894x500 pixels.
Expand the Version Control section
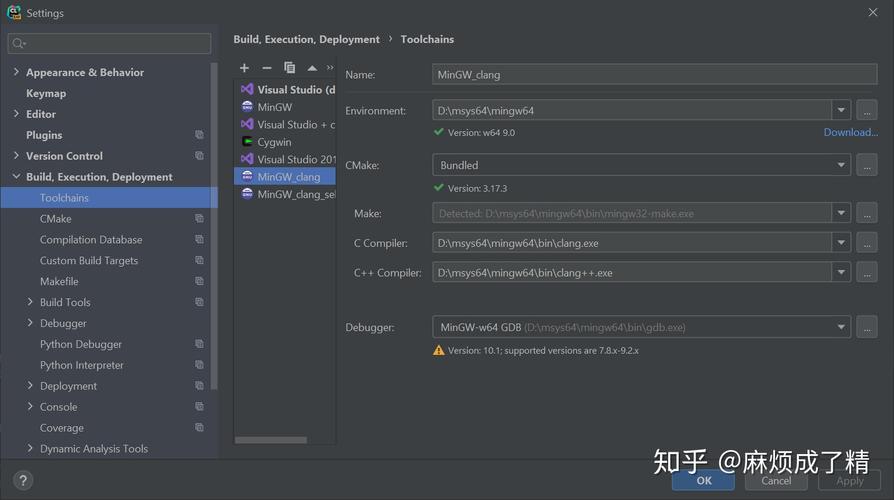[x=16, y=156]
